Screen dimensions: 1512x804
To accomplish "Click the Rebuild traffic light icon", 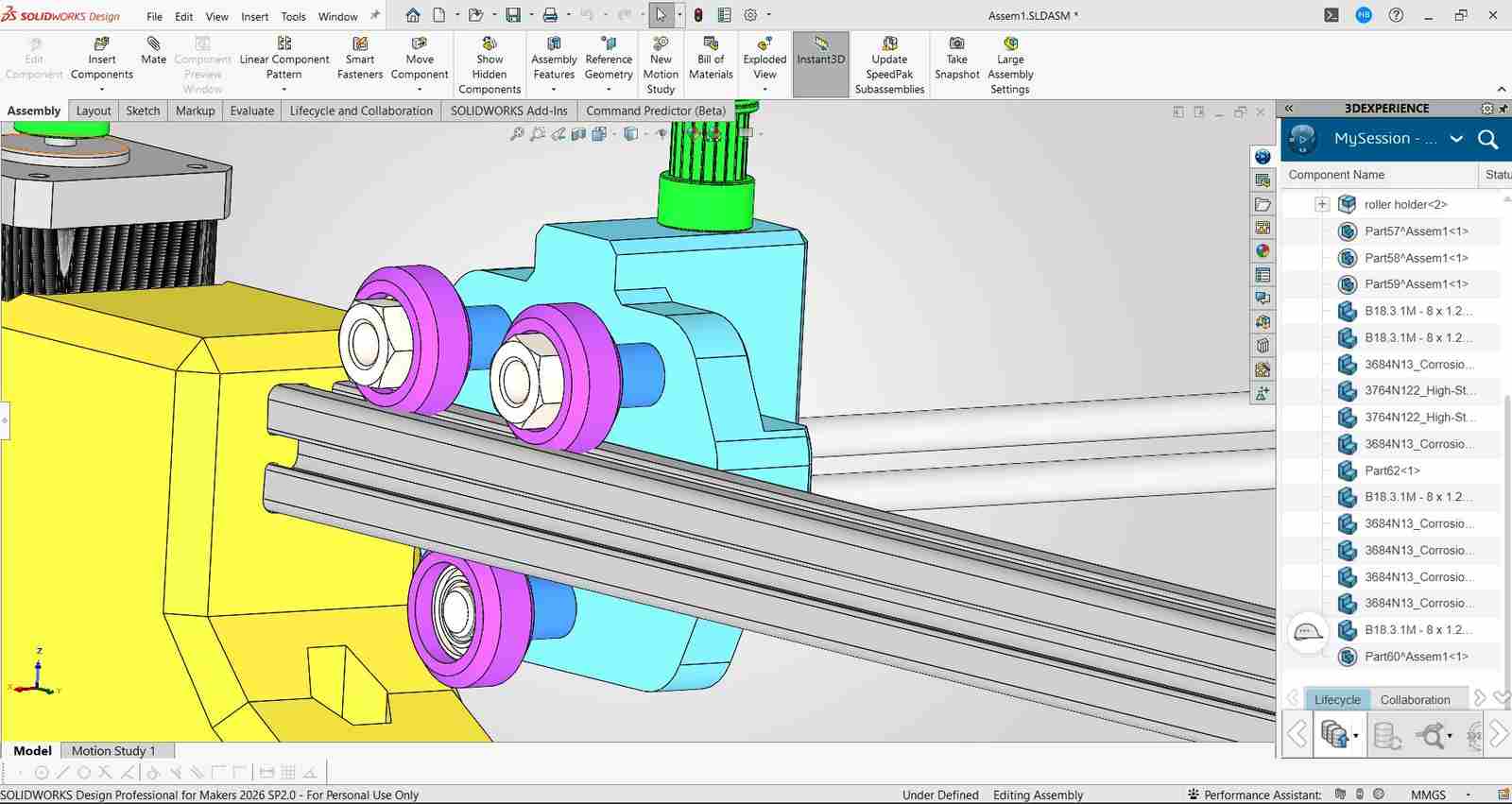I will click(698, 15).
